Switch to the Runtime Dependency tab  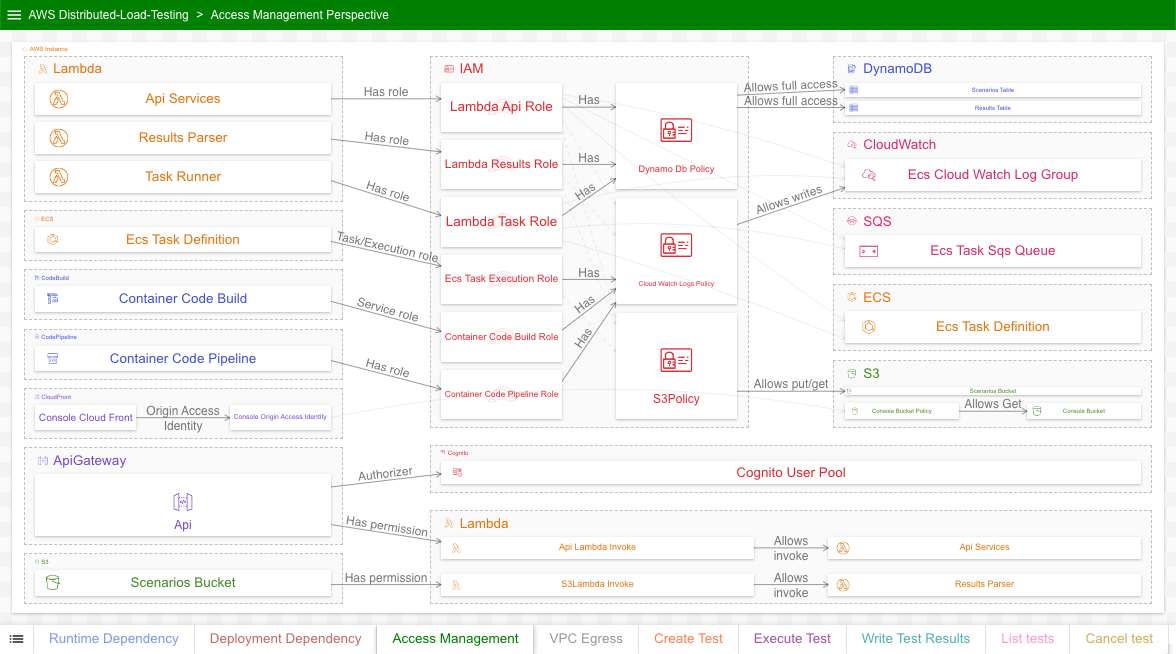point(114,639)
